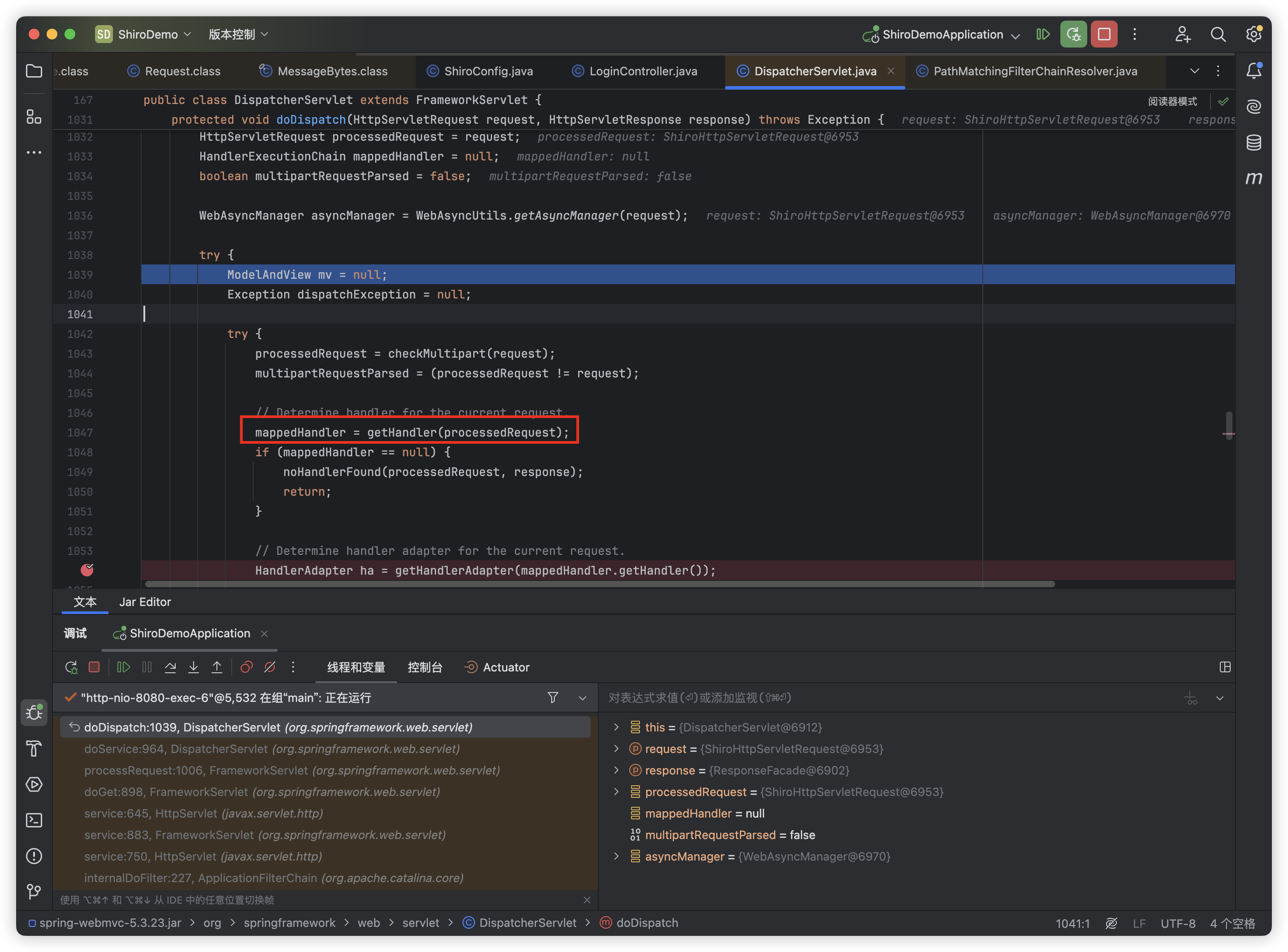Toggle read-only status icon in status bar
Viewport: 1288px width, 952px height.
(1111, 923)
